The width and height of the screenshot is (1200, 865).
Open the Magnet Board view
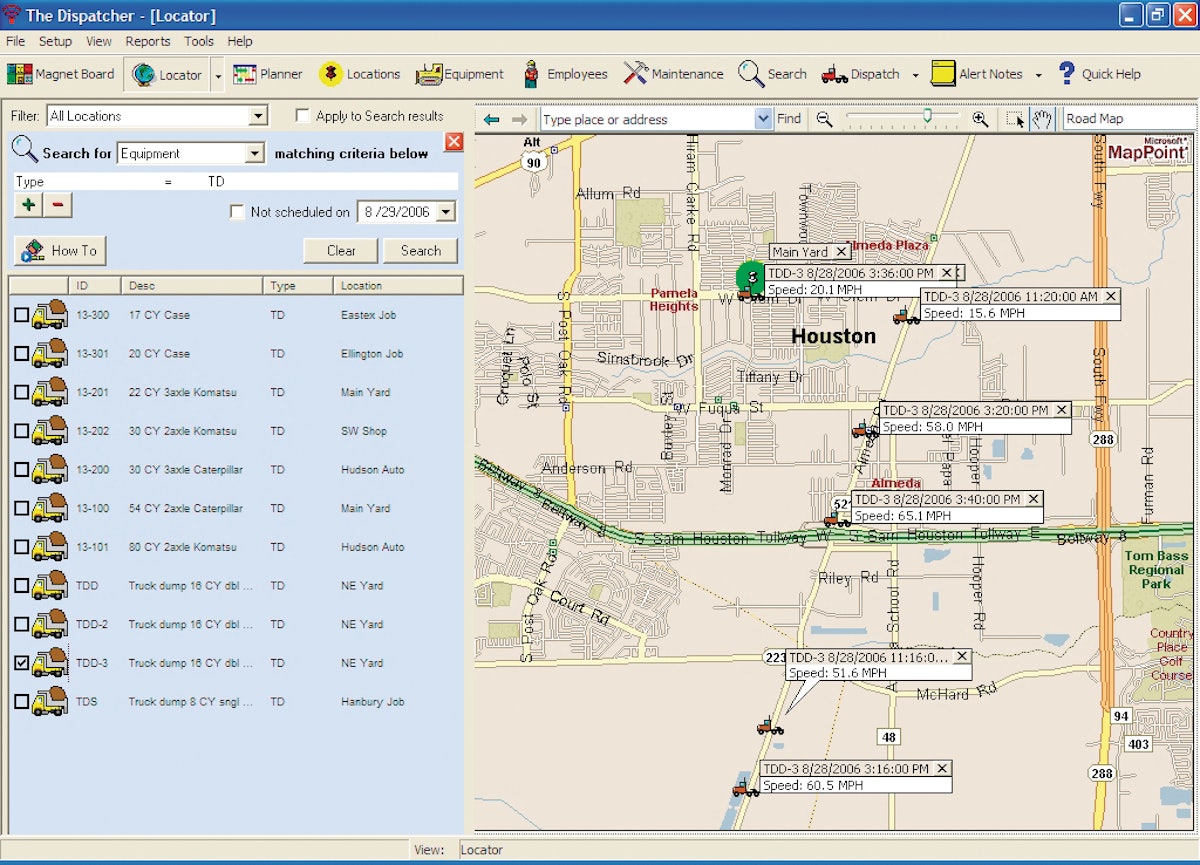[x=60, y=73]
